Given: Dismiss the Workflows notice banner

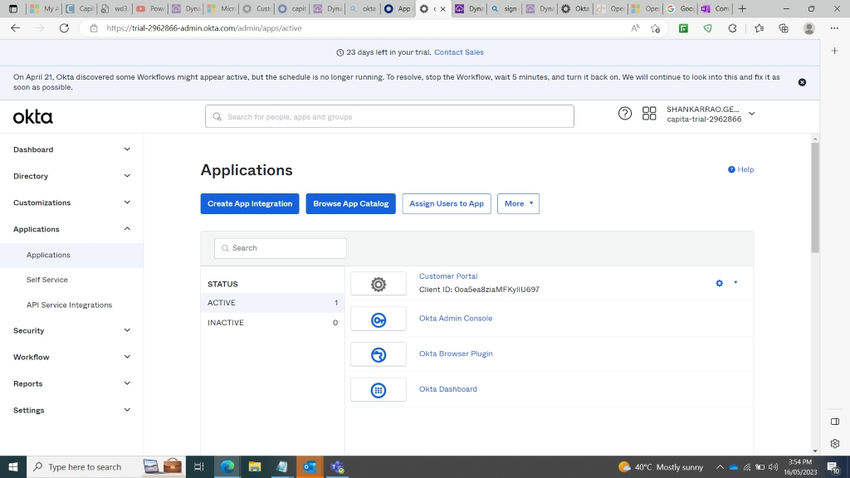Looking at the screenshot, I should (x=802, y=82).
